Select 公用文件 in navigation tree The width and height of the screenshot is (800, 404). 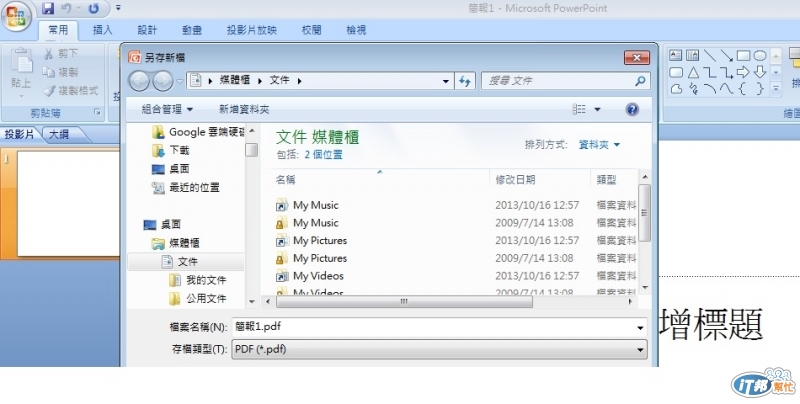coord(197,298)
